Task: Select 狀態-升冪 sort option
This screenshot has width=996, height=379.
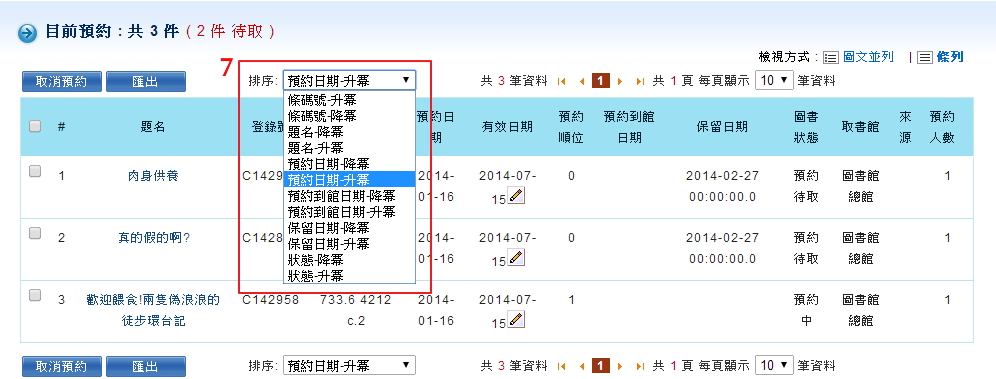Action: (x=349, y=276)
